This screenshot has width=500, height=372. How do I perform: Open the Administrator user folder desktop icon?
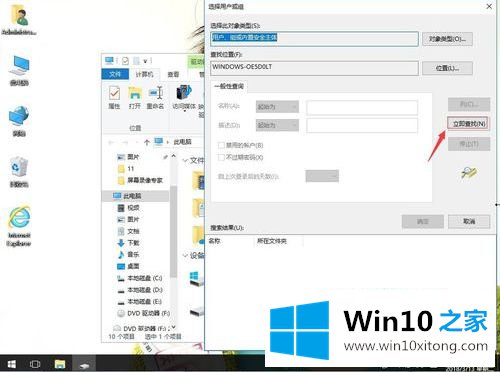point(19,20)
